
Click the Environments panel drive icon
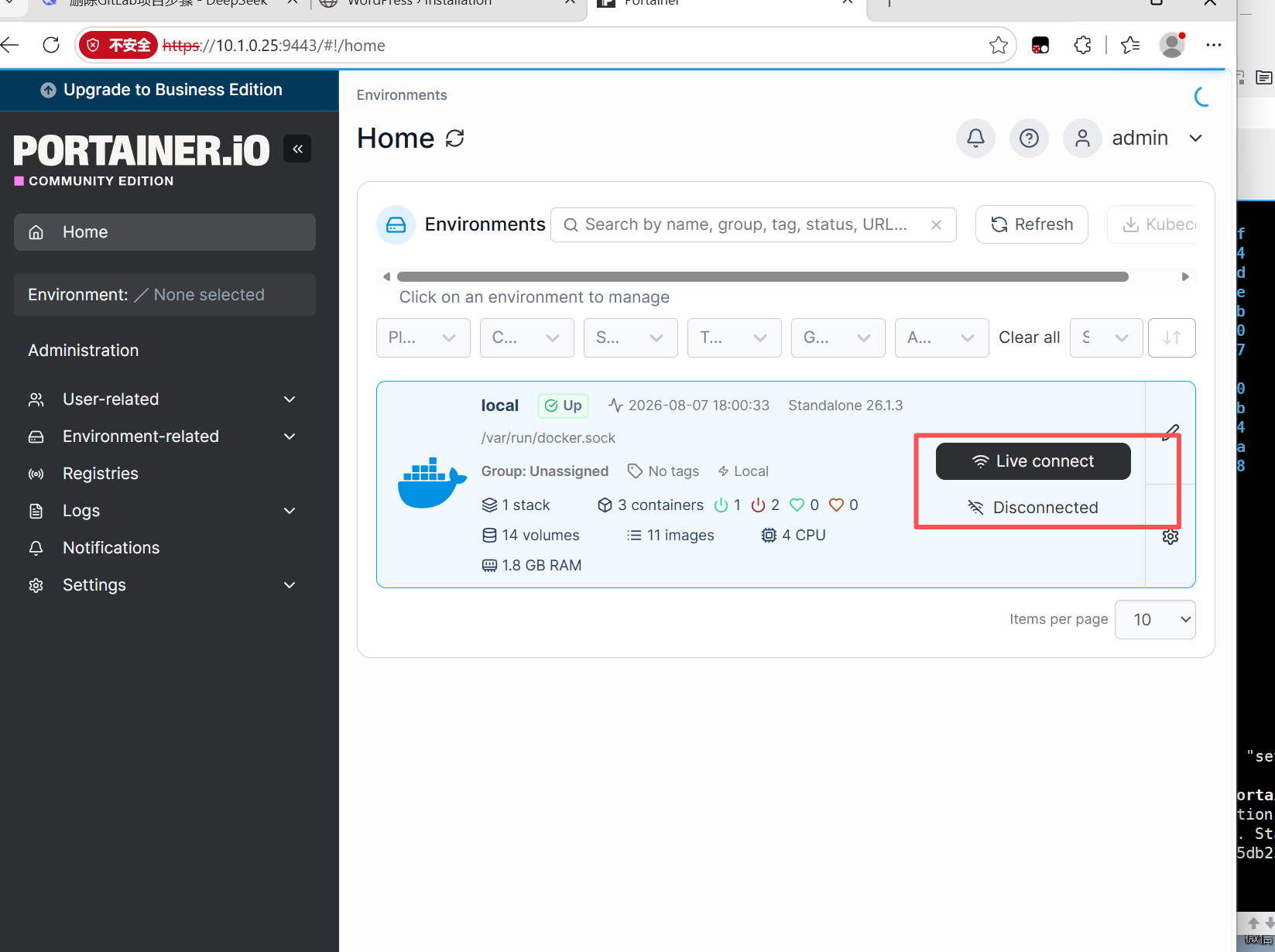396,224
